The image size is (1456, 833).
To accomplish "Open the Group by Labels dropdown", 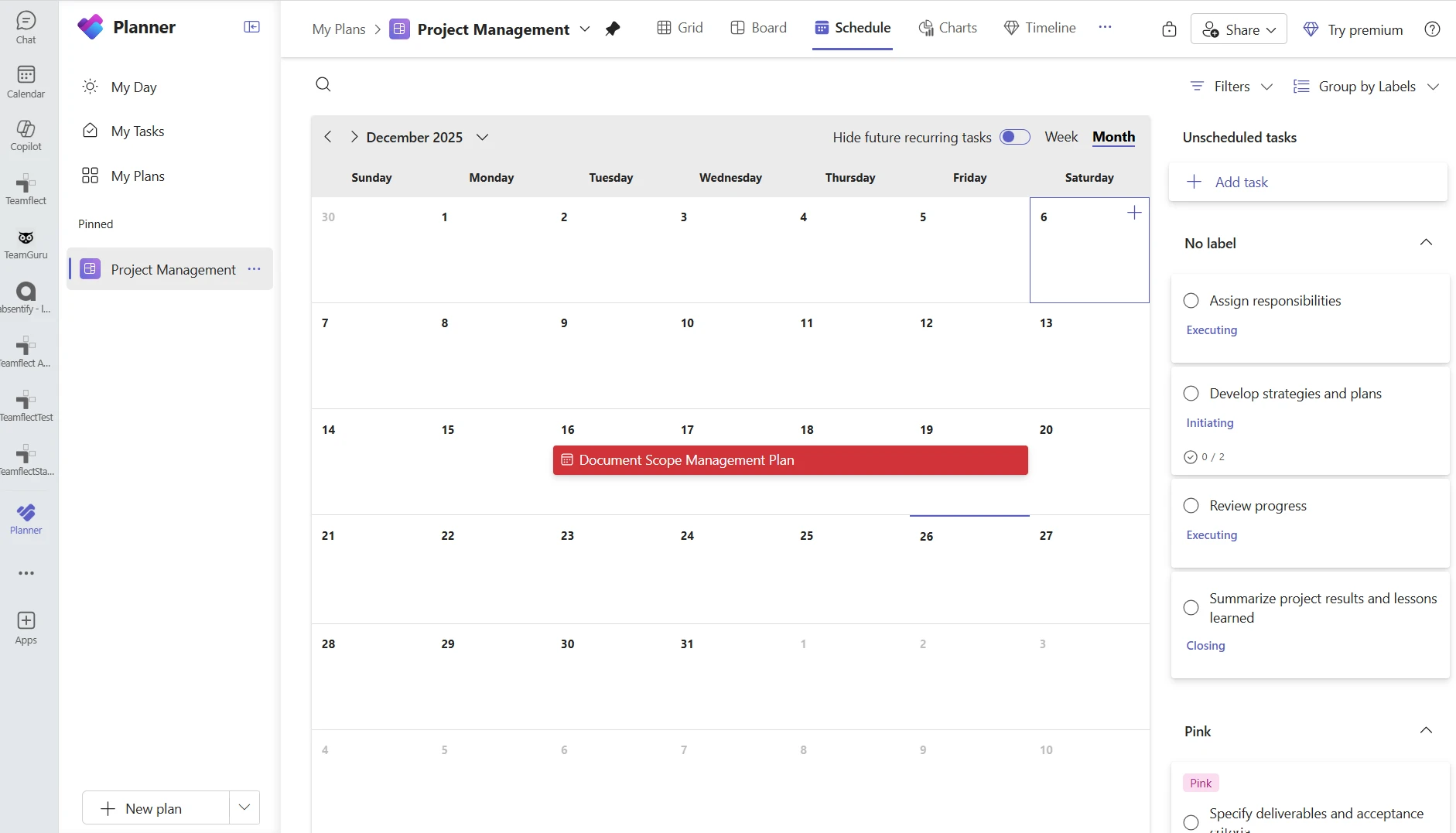I will (x=1366, y=86).
